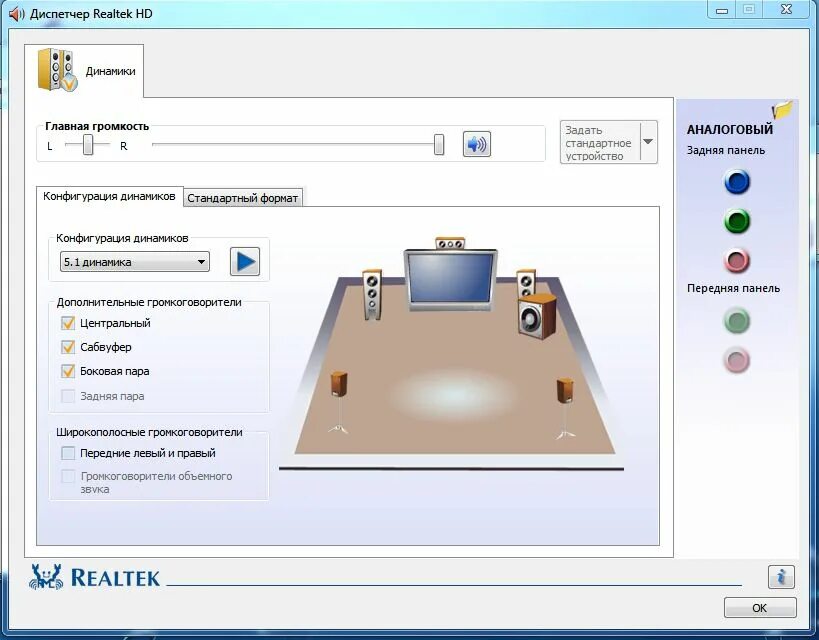Click the Передняя панель label
The height and width of the screenshot is (640, 819).
coord(733,288)
